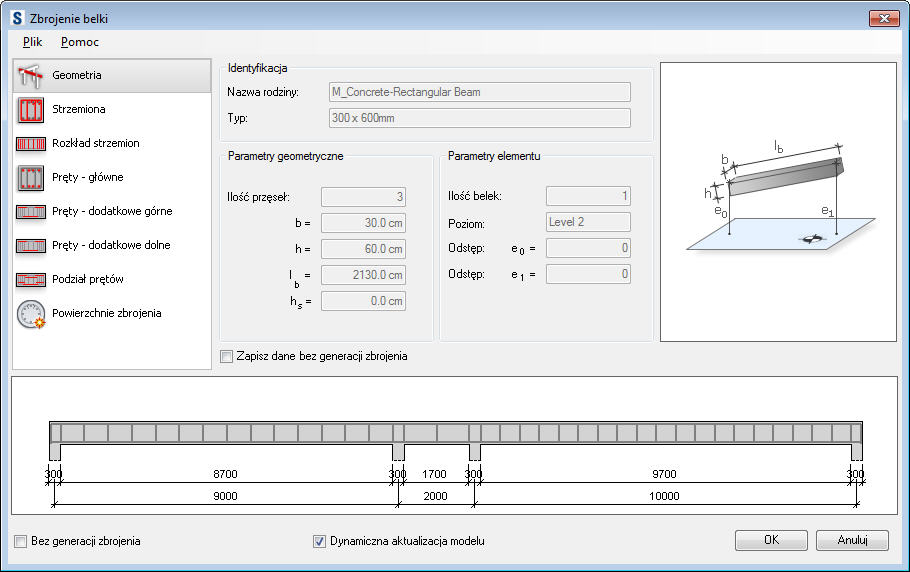Open the Plik menu
Screen dimensions: 910x572
[x=32, y=42]
